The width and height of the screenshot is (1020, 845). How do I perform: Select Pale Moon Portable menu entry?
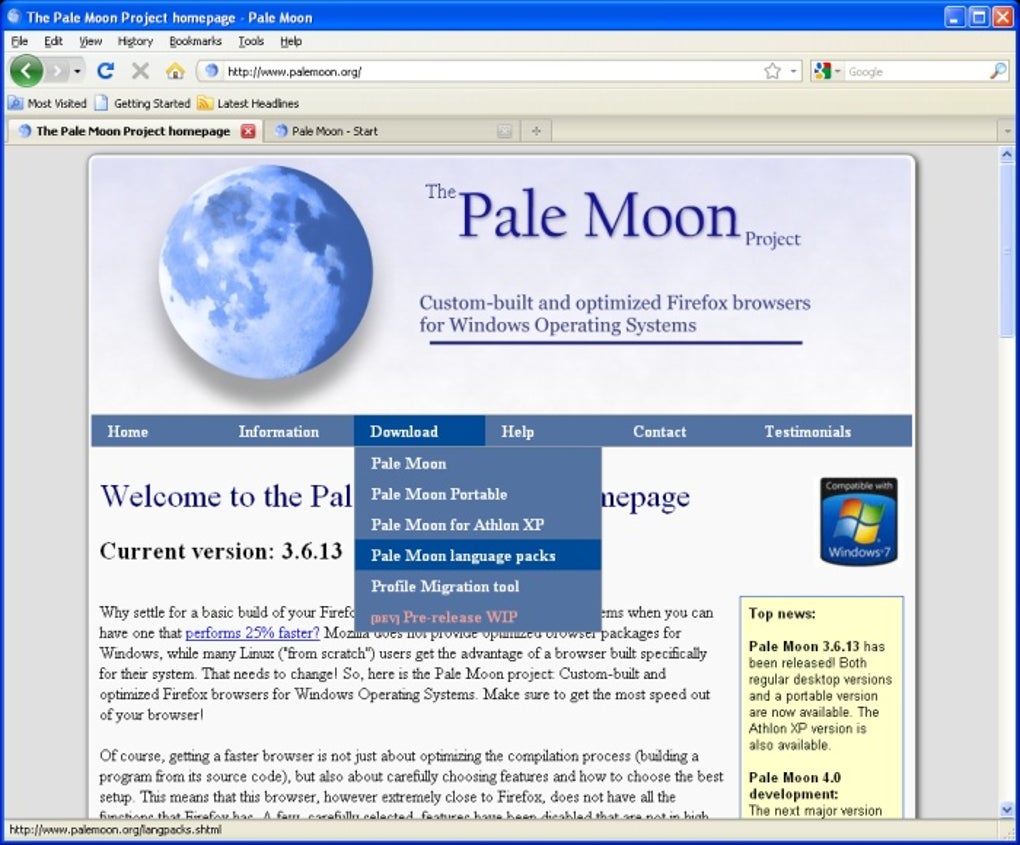[x=478, y=494]
